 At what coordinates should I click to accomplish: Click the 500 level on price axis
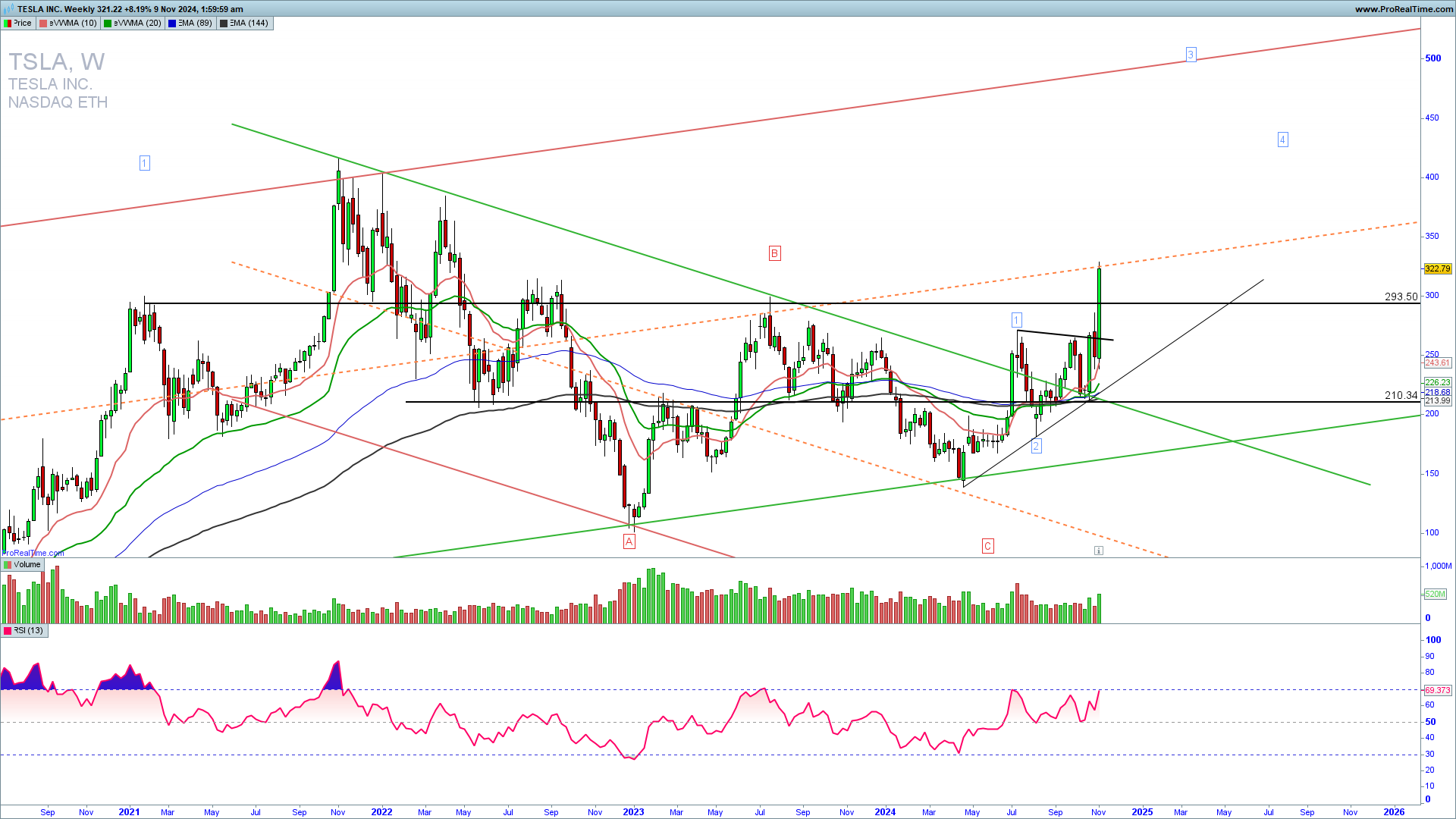[1432, 58]
